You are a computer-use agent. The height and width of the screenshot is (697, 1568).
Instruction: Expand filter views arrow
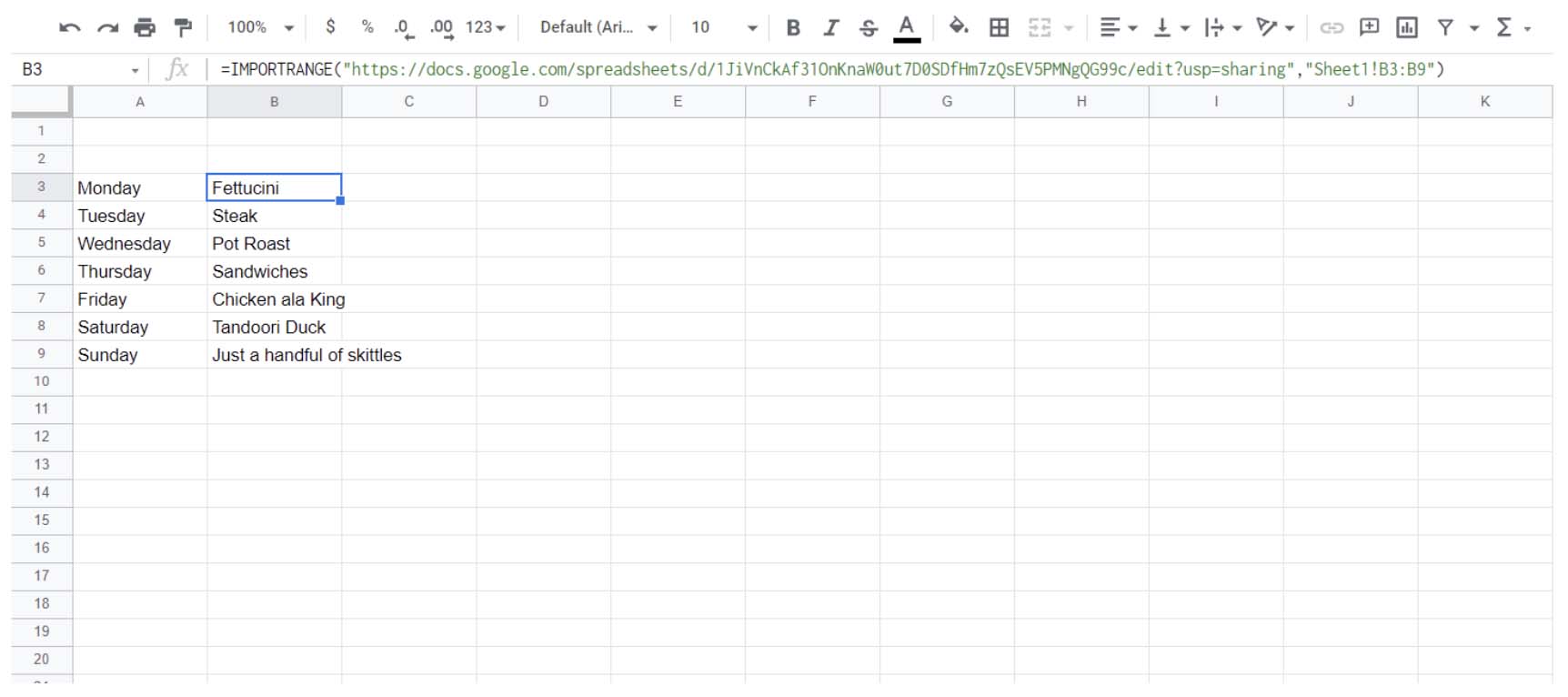[1474, 28]
